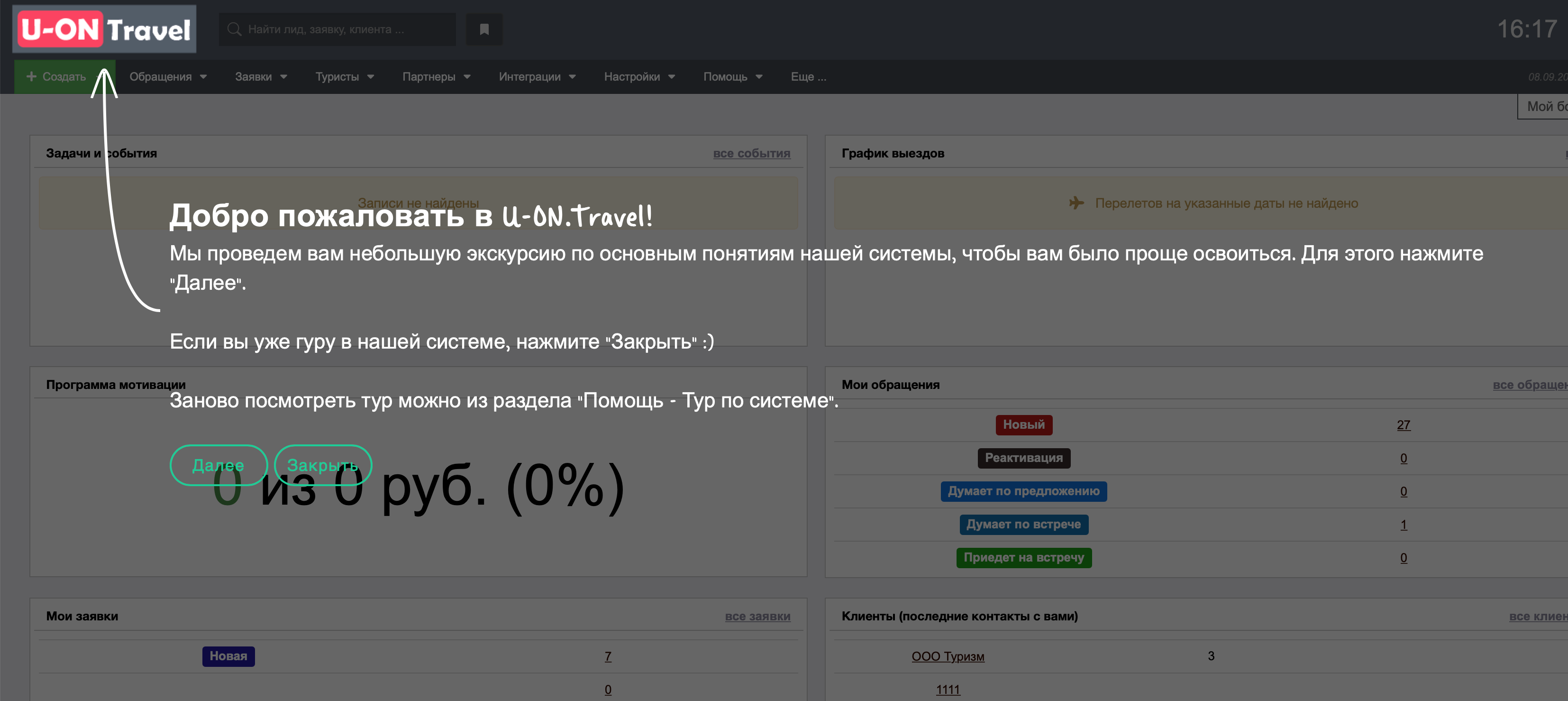Click the График выездов heading
1568x701 pixels.
pyautogui.click(x=893, y=154)
